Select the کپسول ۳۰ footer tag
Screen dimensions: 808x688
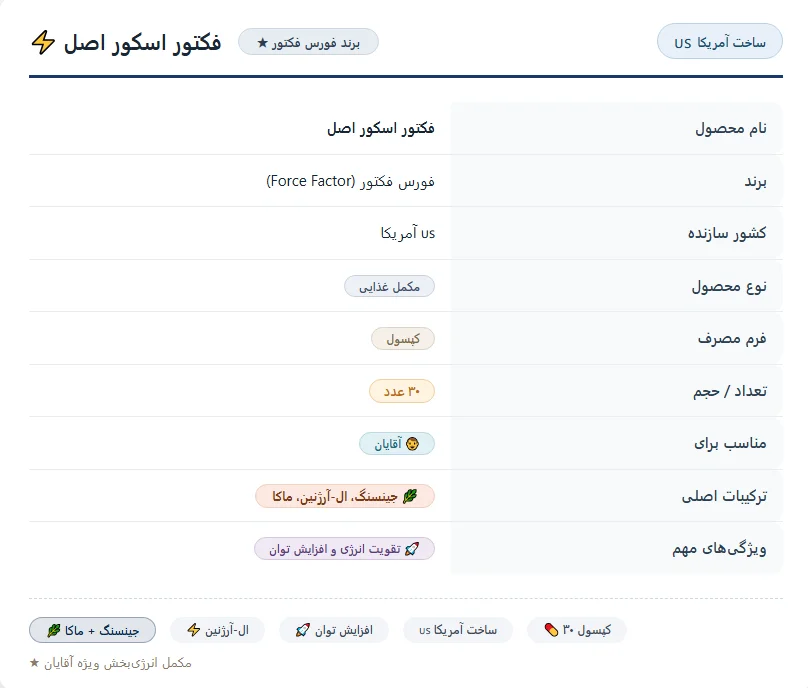[577, 630]
